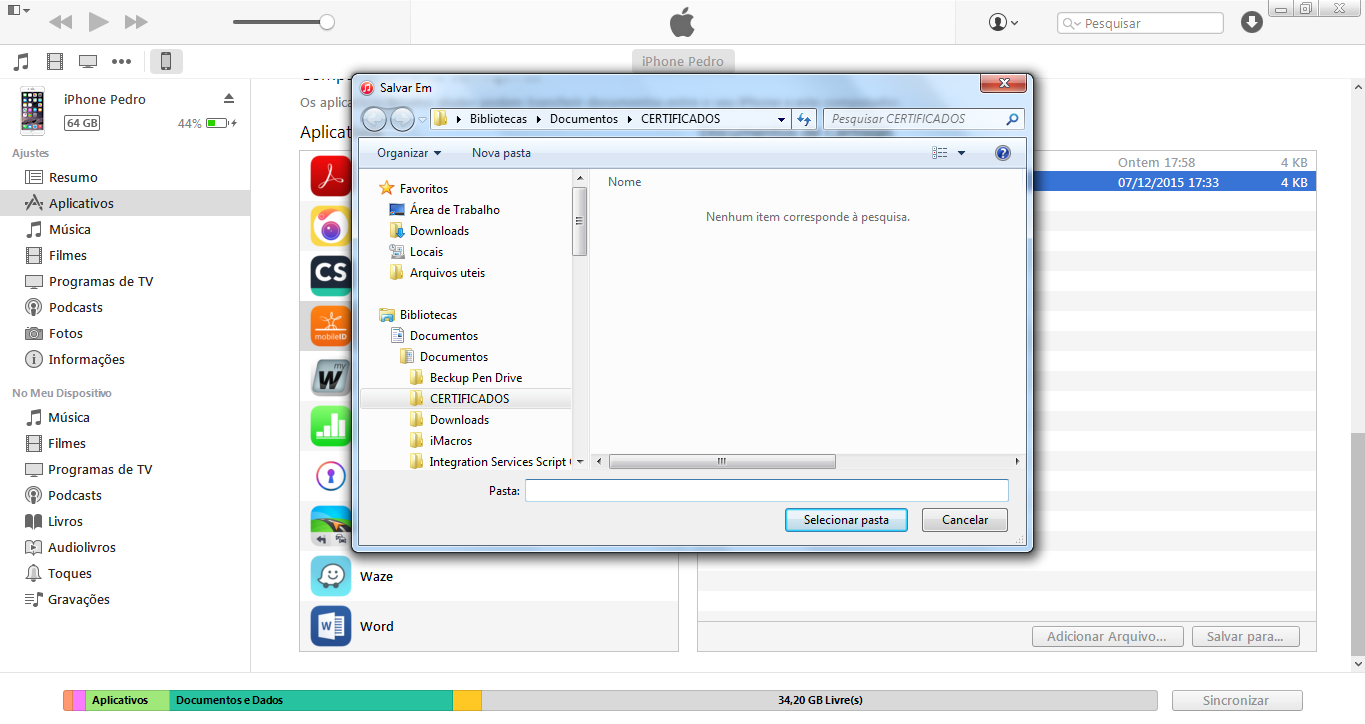Adjust the iTunes volume slider knob
The height and width of the screenshot is (724, 1365).
coord(327,22)
